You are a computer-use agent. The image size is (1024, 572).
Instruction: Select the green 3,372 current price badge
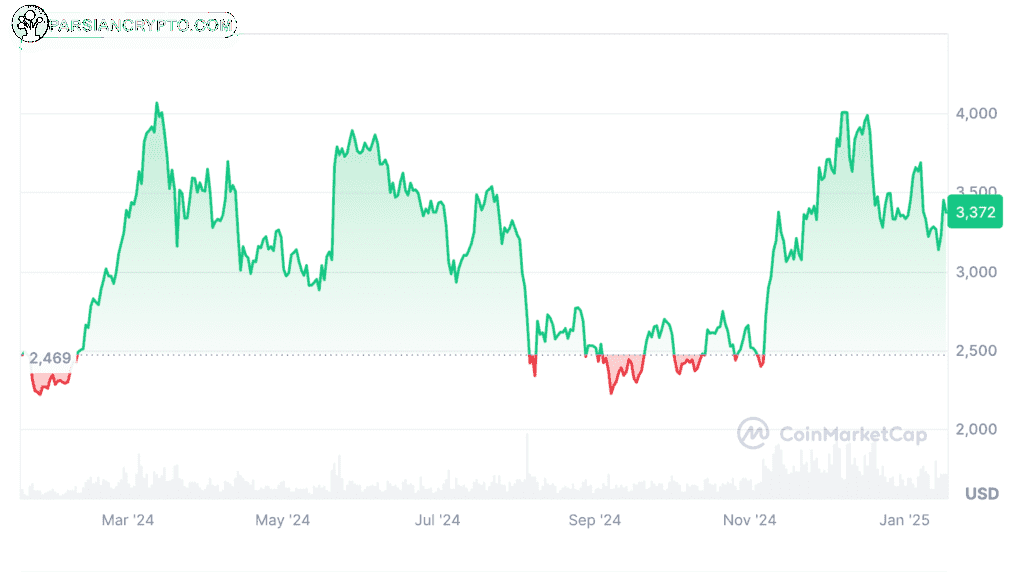click(x=975, y=212)
